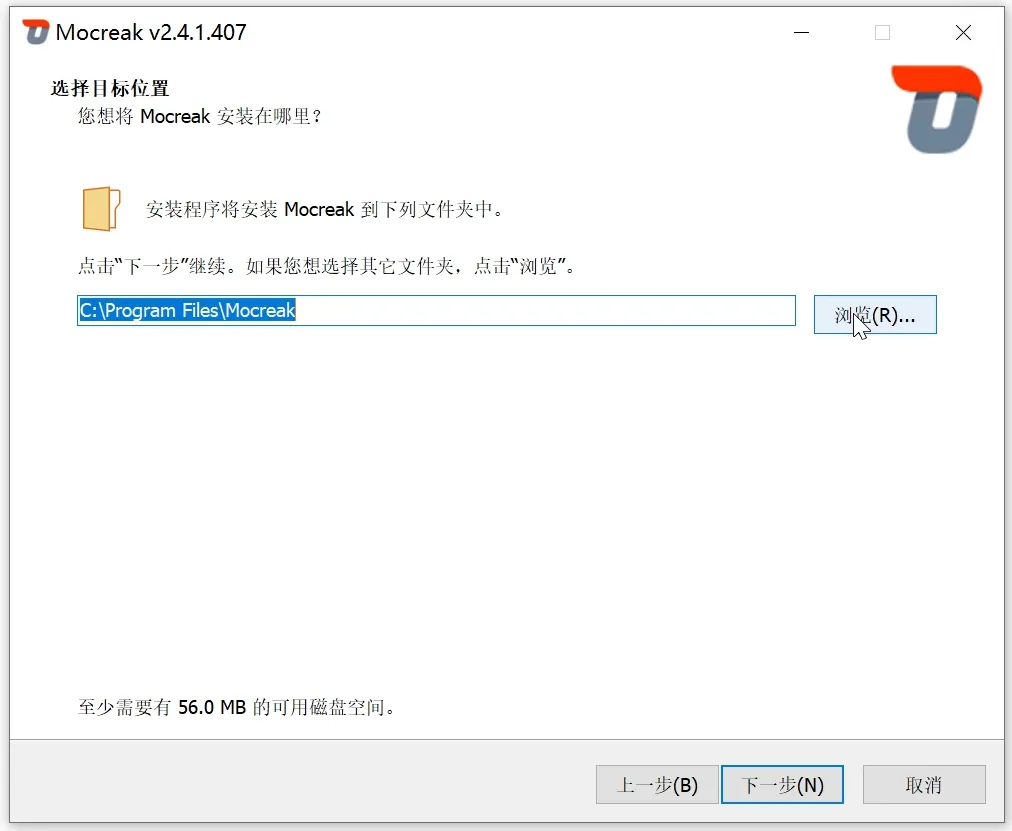Click the 您想将 Mocreak 安装在哪里 subtitle

[199, 116]
